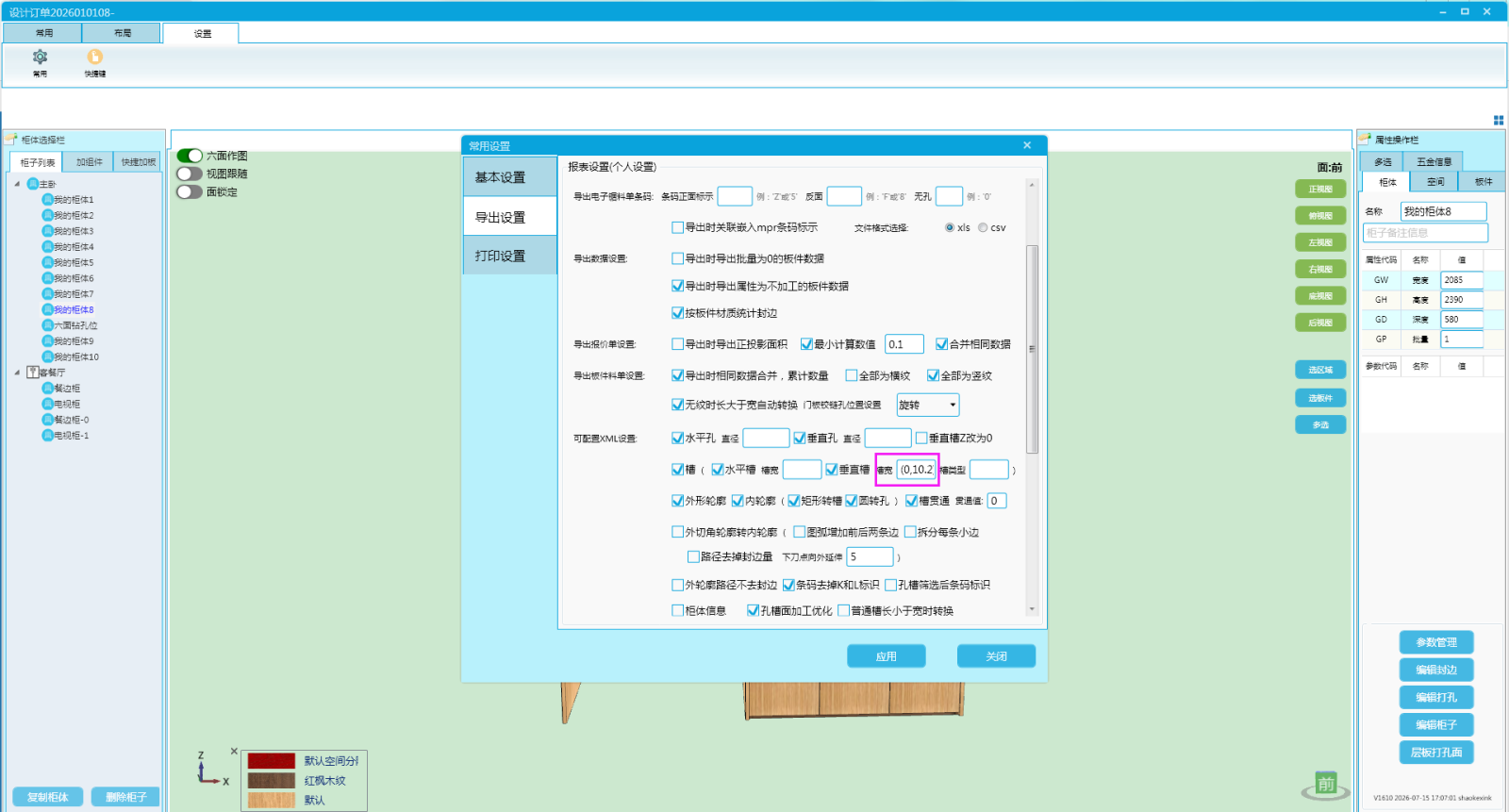Click dialog scrollbar down arrow
Image resolution: width=1509 pixels, height=812 pixels.
1032,609
